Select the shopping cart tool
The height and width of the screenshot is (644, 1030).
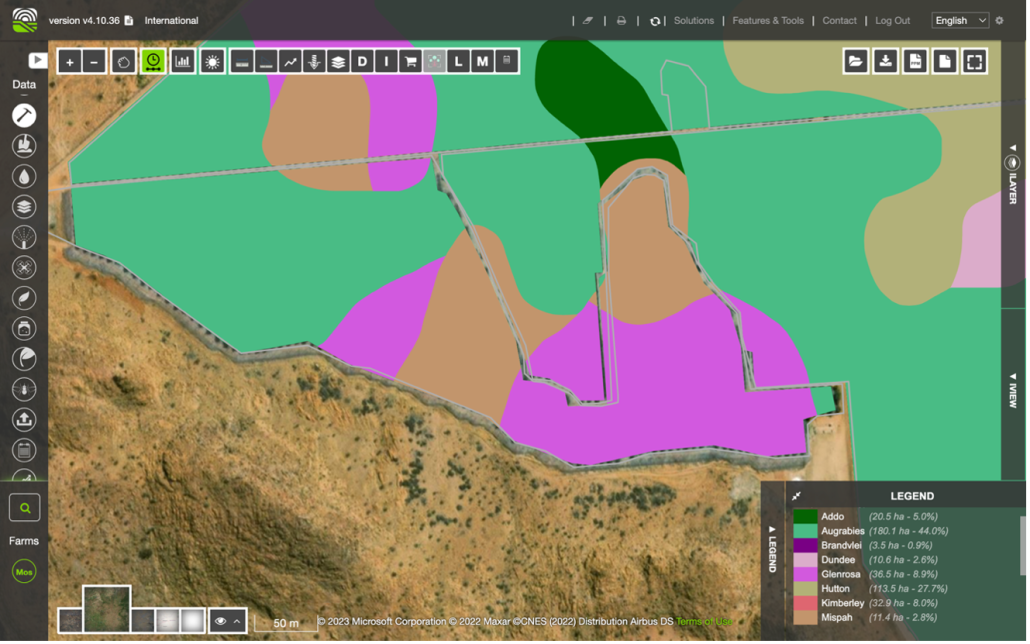coord(409,61)
